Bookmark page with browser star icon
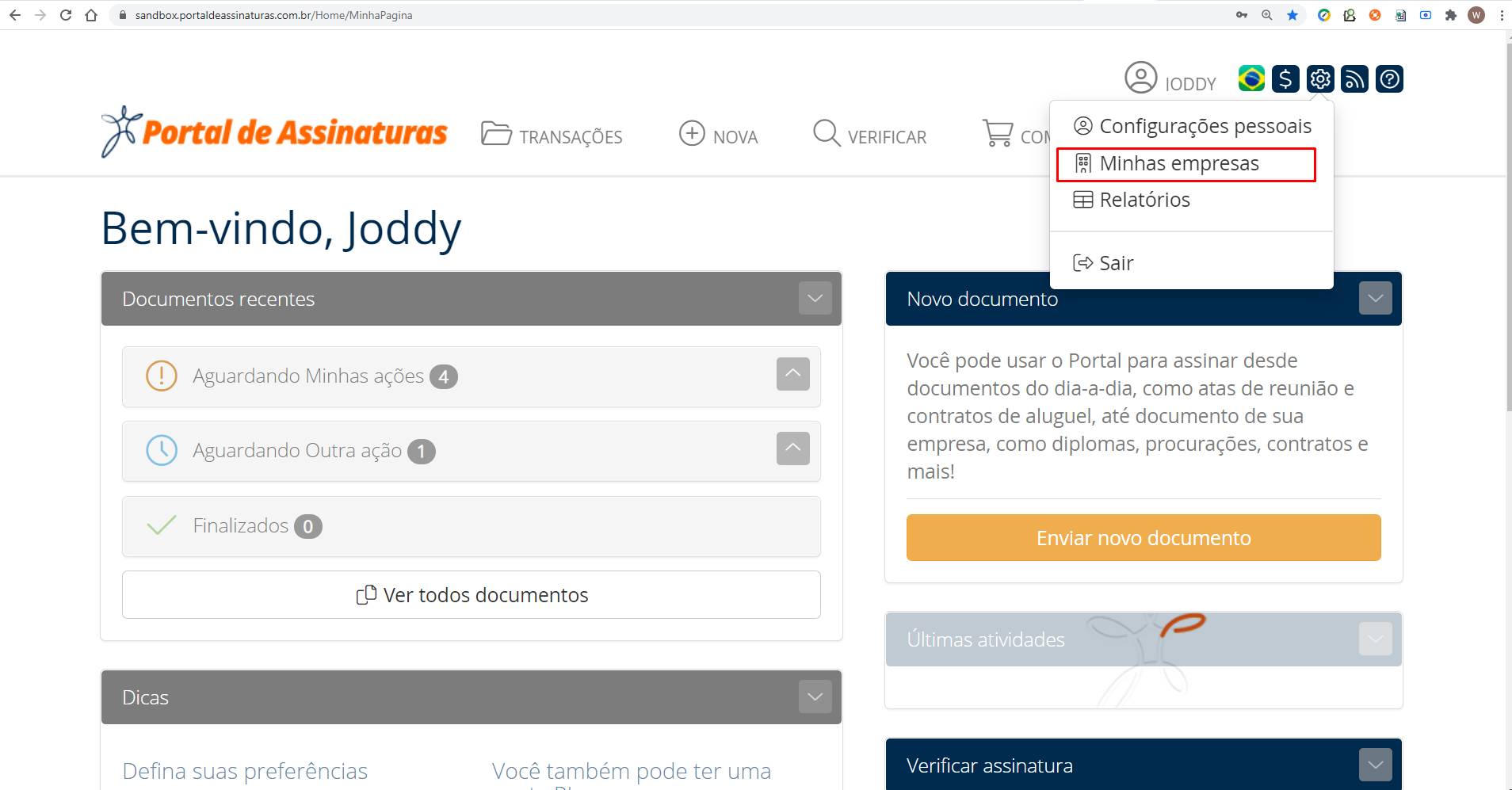 tap(1292, 15)
